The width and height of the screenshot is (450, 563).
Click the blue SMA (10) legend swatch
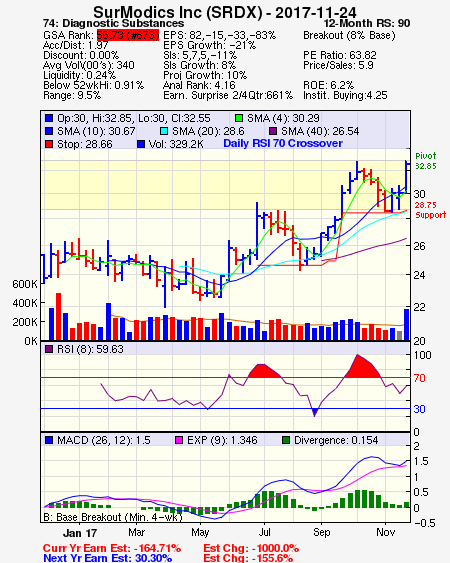[x=49, y=131]
